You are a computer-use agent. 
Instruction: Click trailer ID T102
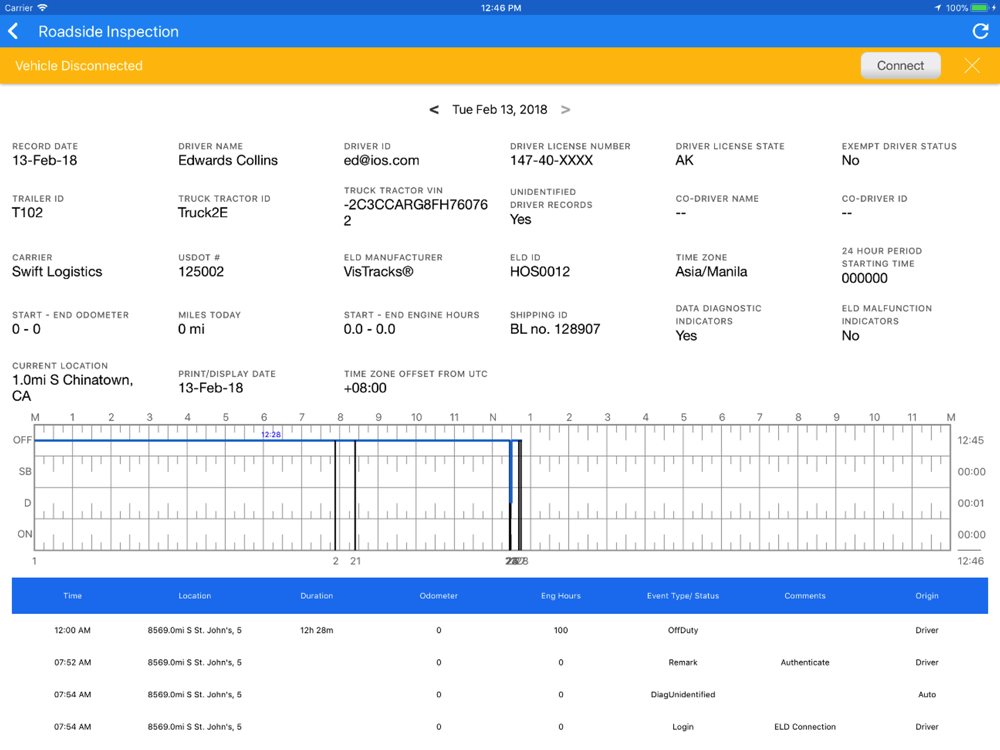point(27,213)
